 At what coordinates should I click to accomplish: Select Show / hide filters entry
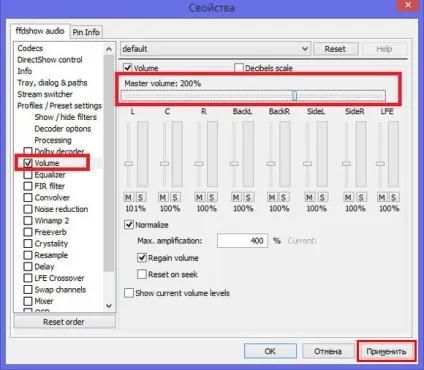pos(66,117)
